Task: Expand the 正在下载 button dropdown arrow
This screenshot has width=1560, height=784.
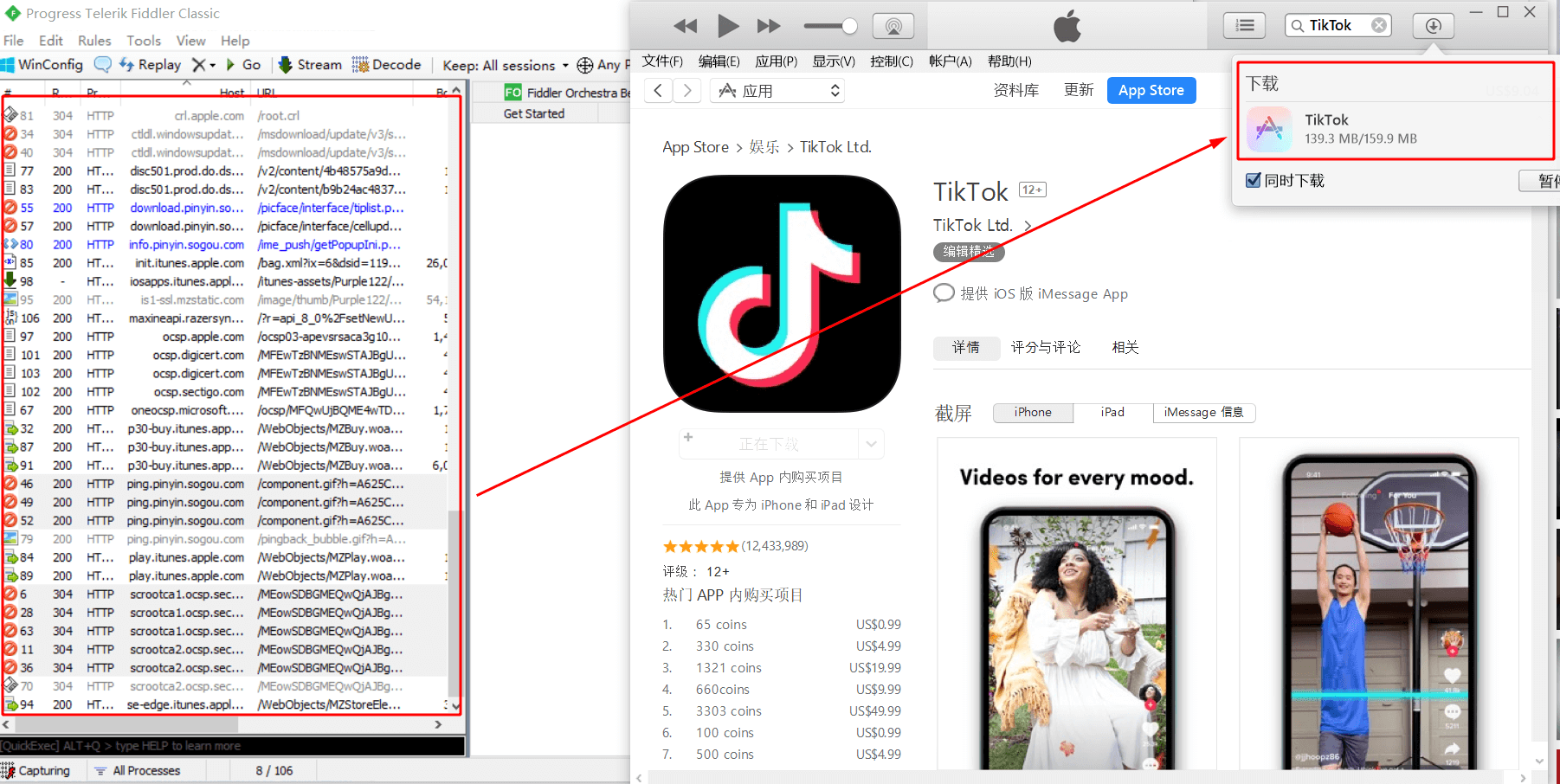Action: coord(871,444)
